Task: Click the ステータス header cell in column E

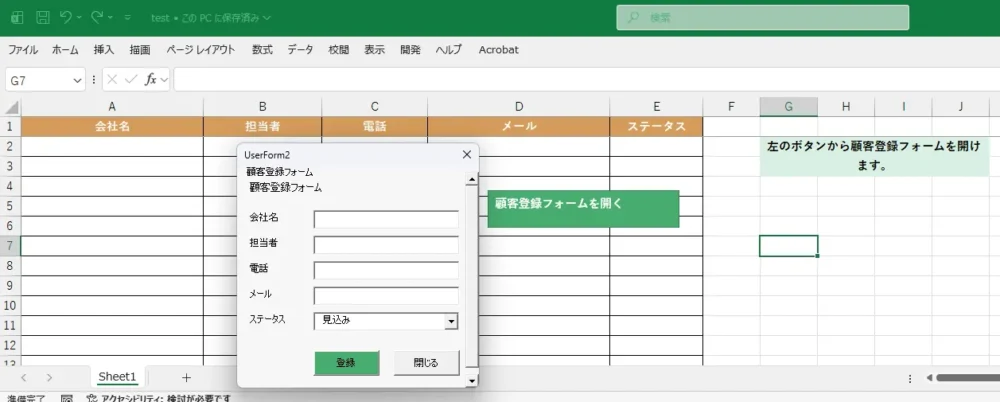Action: pos(656,126)
